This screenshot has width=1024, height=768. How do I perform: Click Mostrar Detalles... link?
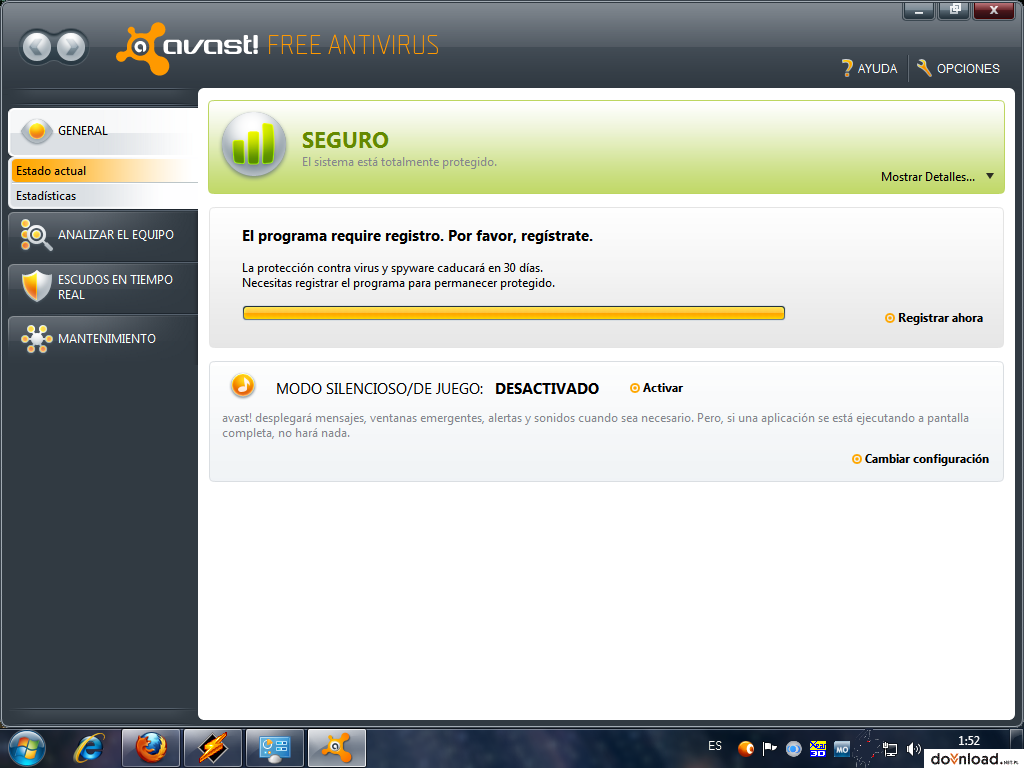(x=927, y=176)
